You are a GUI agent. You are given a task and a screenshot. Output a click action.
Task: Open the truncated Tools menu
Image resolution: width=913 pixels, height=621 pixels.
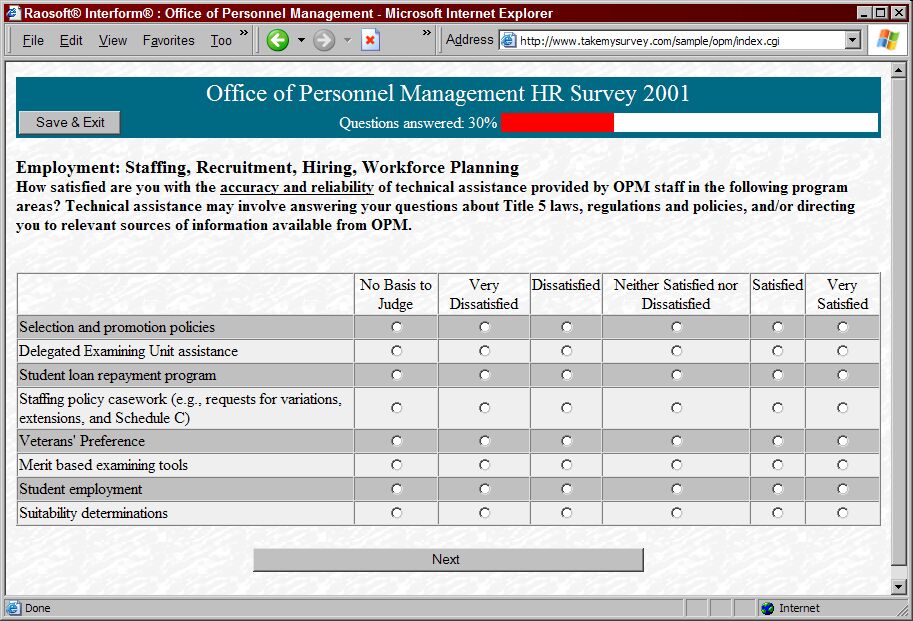(221, 40)
